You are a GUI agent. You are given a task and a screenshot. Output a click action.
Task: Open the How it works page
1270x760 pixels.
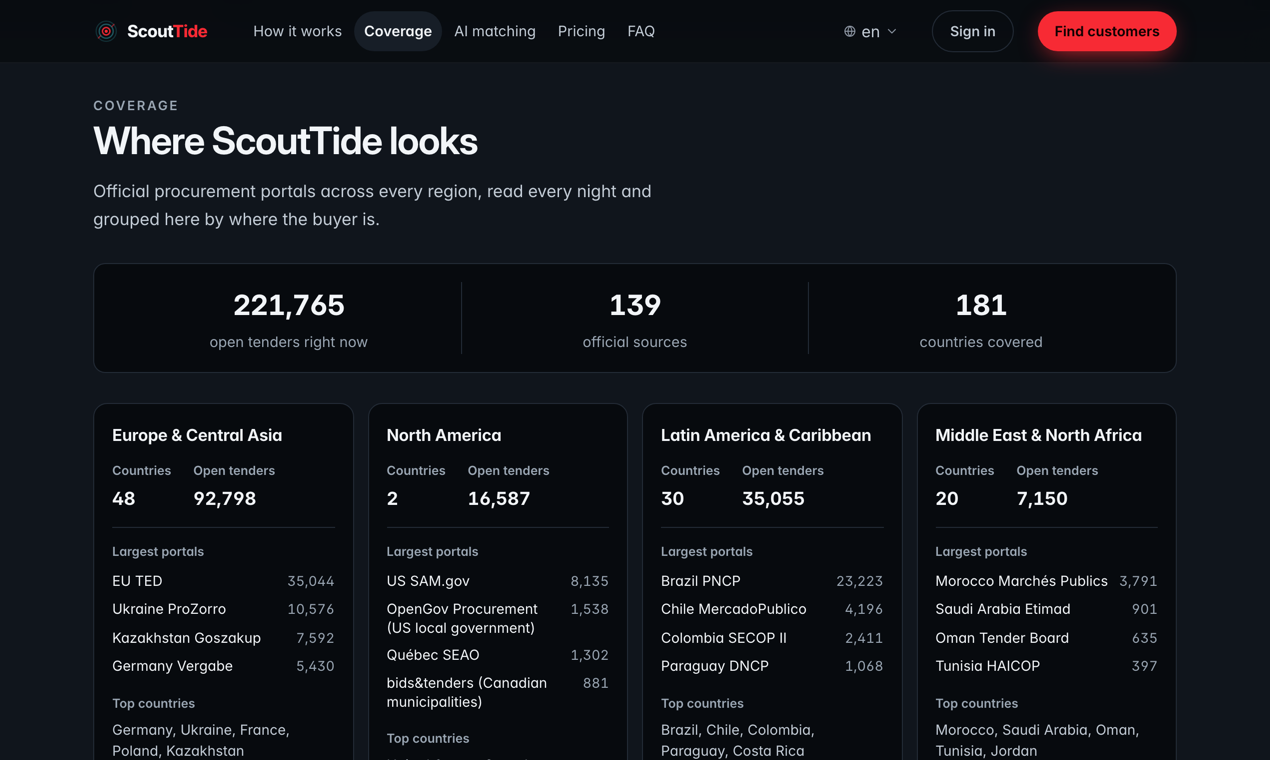pyautogui.click(x=297, y=31)
